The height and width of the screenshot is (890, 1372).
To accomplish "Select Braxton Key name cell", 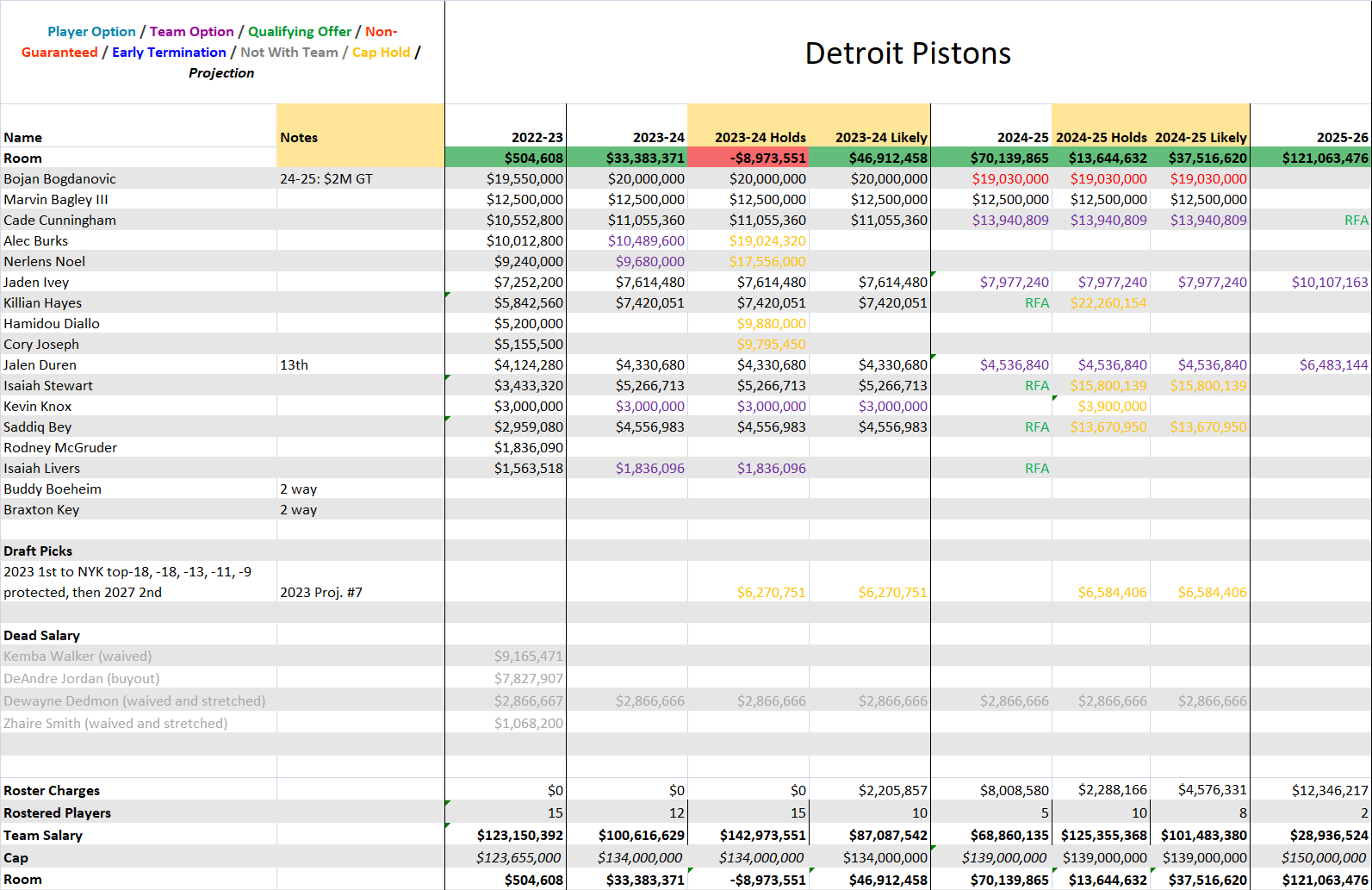I will pos(41,509).
